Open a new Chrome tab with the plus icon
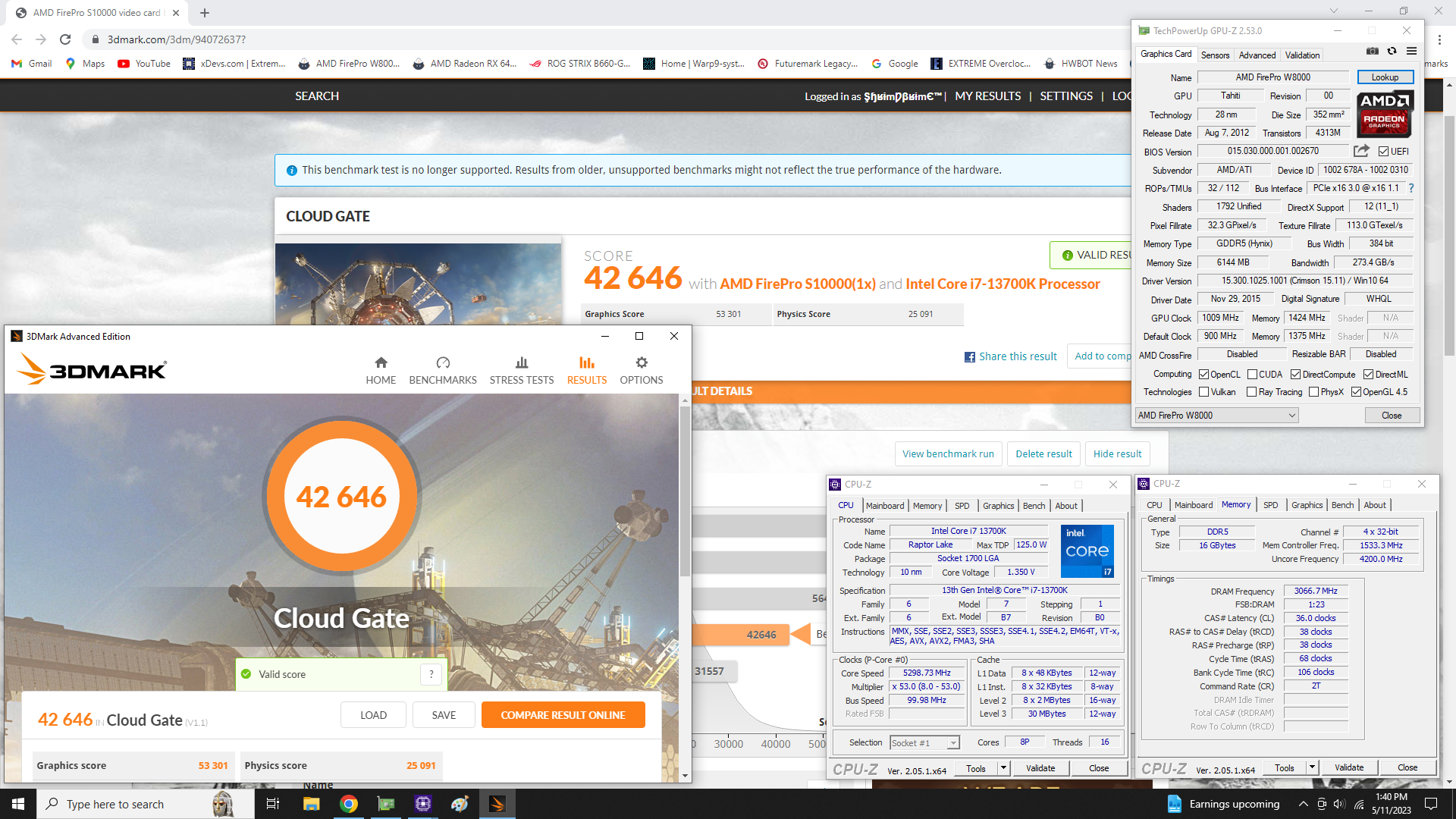Screen dimensions: 1456x819 click(205, 13)
